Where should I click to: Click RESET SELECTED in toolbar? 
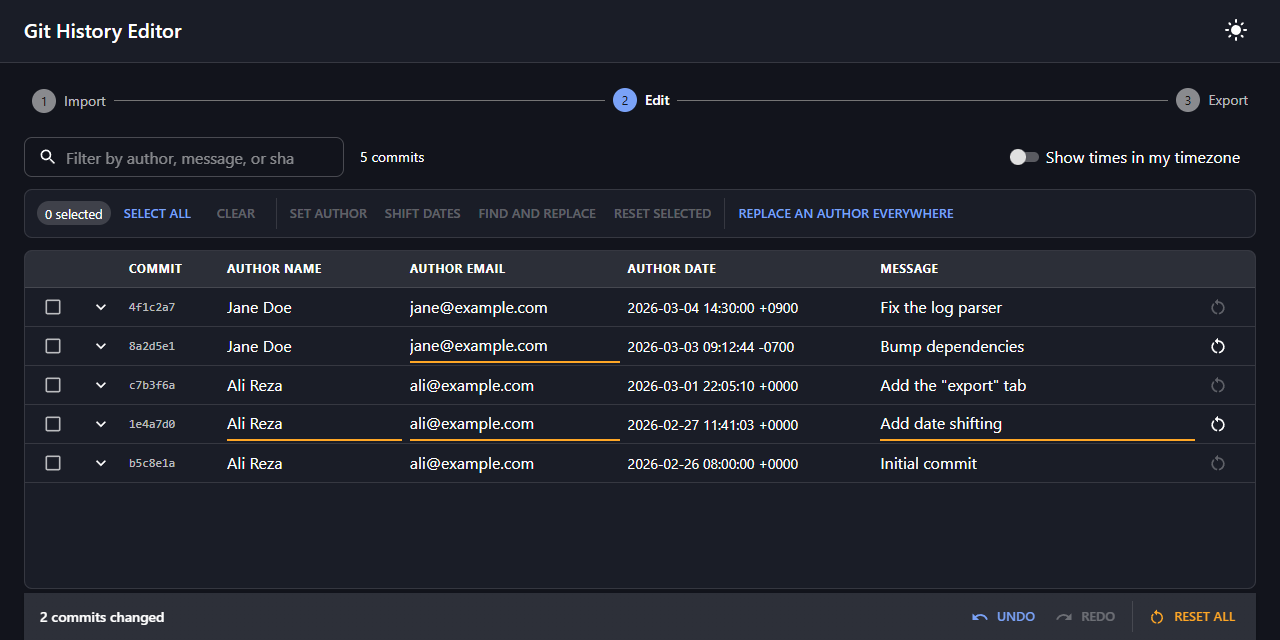pos(662,213)
